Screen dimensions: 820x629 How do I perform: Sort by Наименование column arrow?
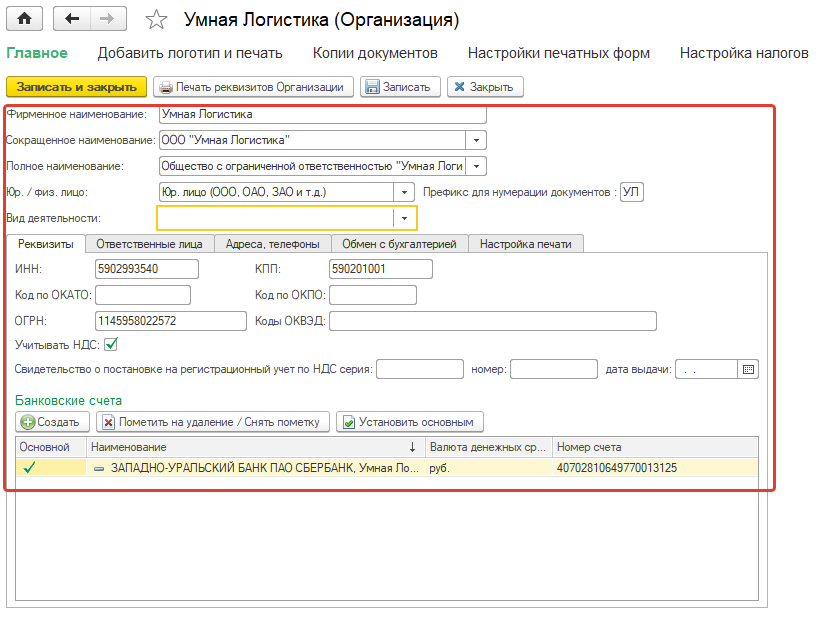tap(412, 447)
